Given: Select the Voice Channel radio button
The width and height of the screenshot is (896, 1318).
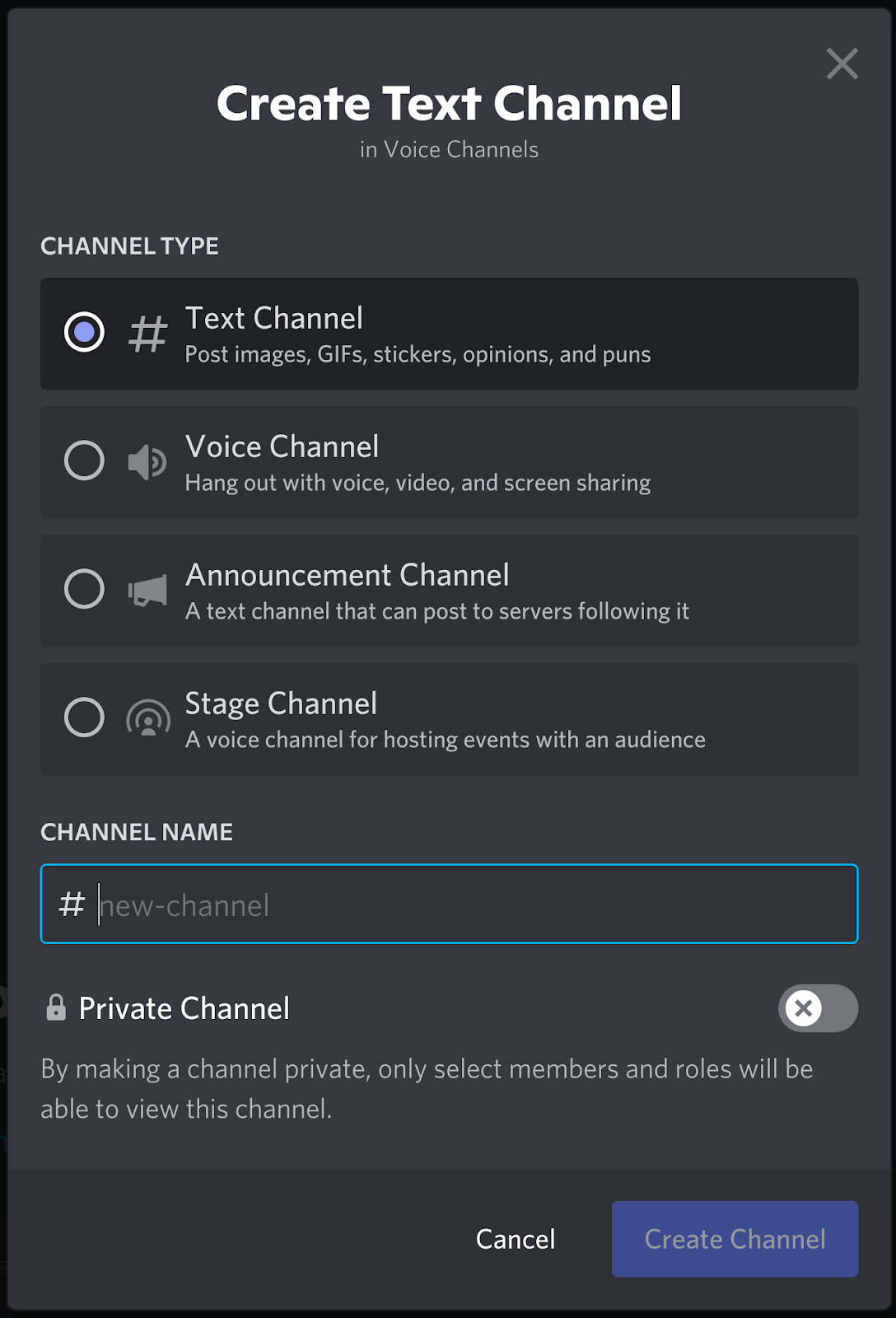Looking at the screenshot, I should [x=83, y=461].
